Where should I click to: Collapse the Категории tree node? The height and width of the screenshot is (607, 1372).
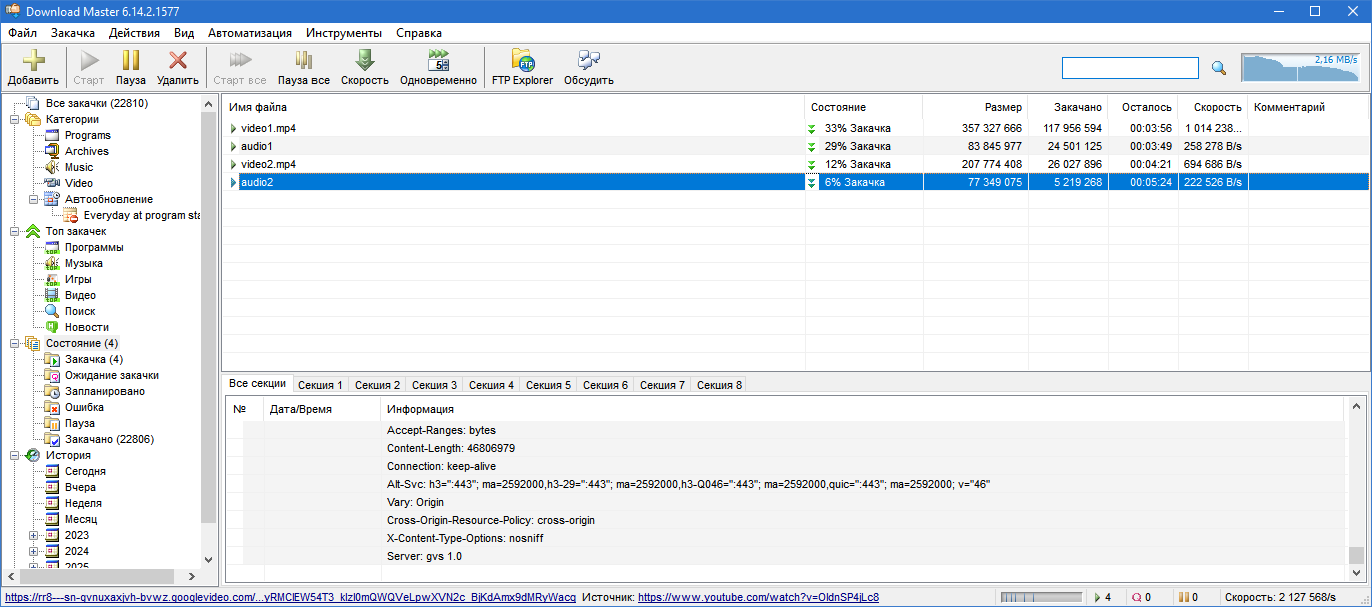click(x=15, y=120)
